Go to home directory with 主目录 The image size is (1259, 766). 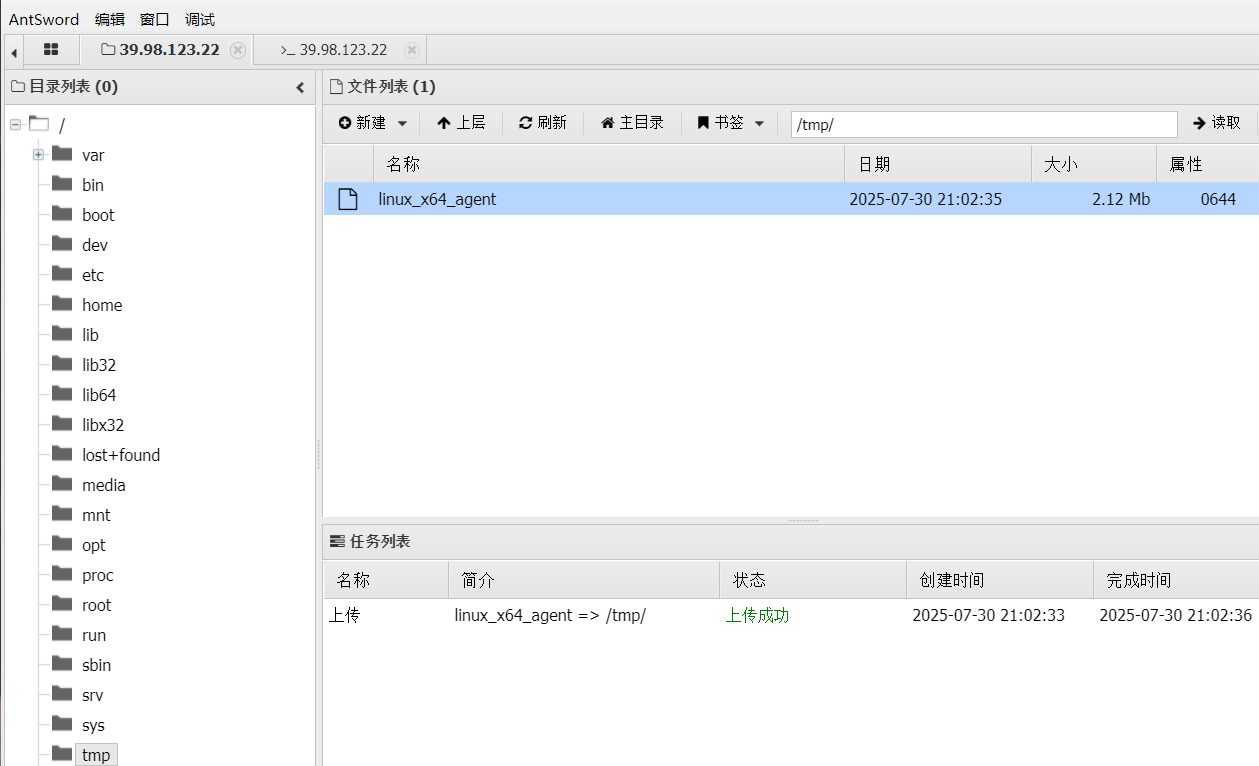pos(632,123)
